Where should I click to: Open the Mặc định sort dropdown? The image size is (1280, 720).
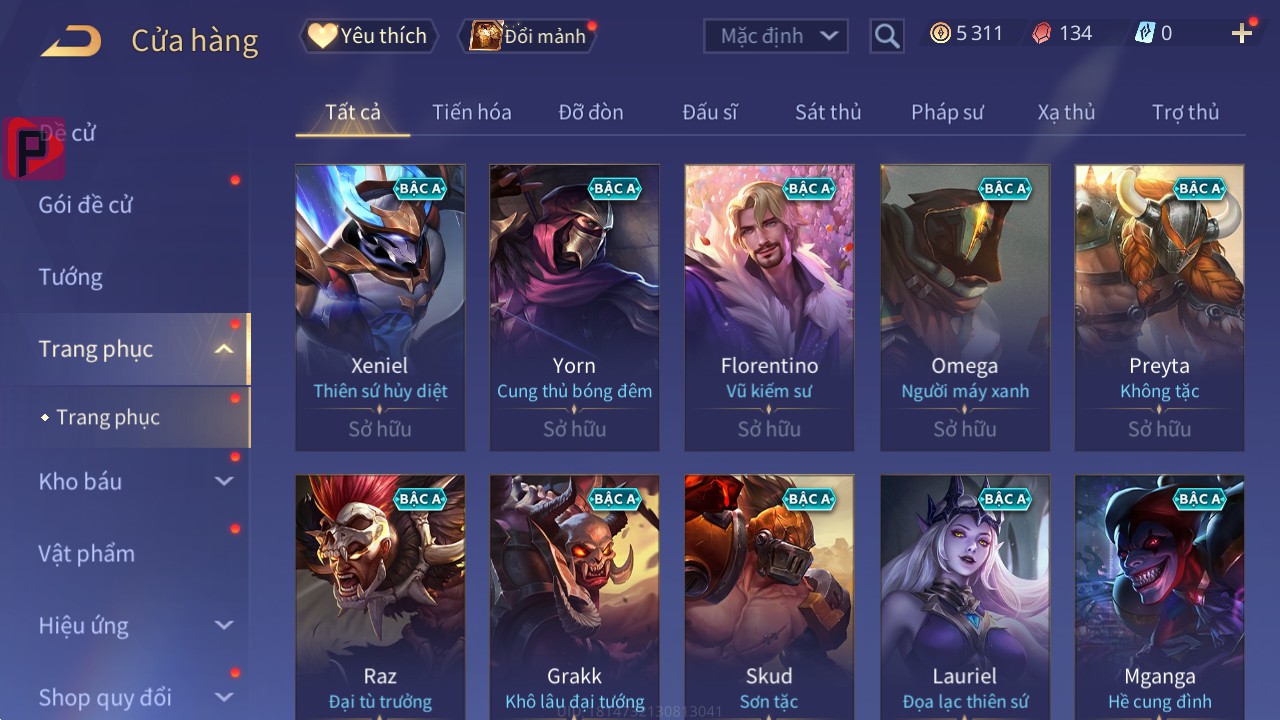click(776, 36)
